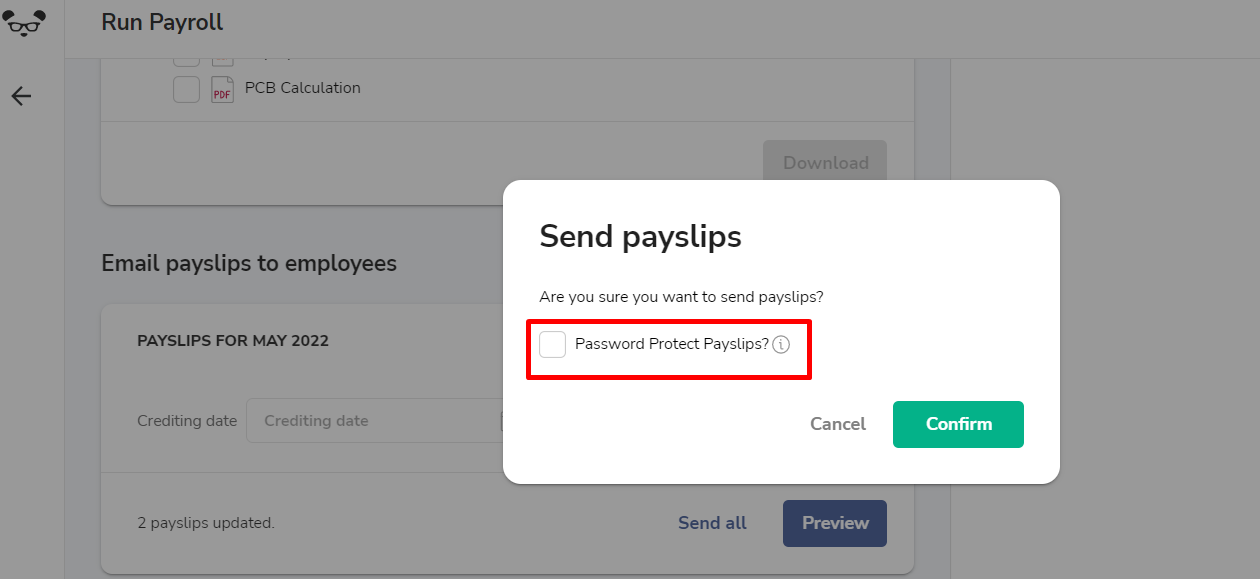This screenshot has height=579, width=1260.
Task: Confirm sending the payslips
Action: 958,424
